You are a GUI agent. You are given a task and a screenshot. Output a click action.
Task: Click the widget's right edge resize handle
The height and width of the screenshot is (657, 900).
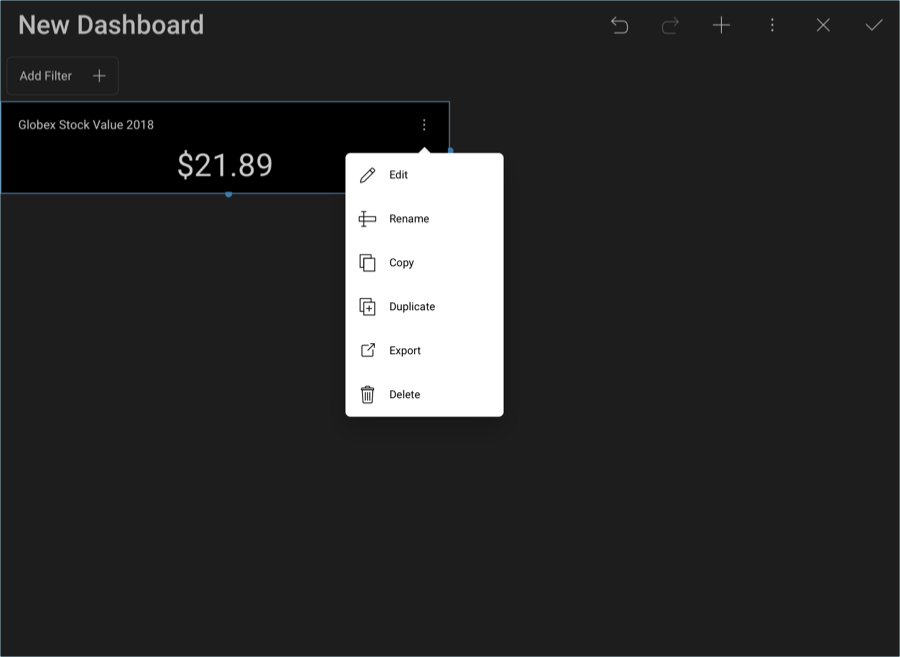click(x=450, y=150)
